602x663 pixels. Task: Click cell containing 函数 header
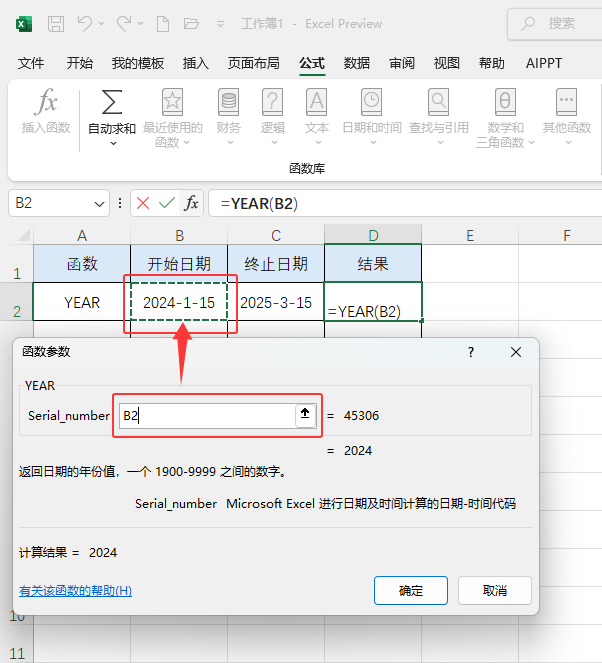(82, 264)
